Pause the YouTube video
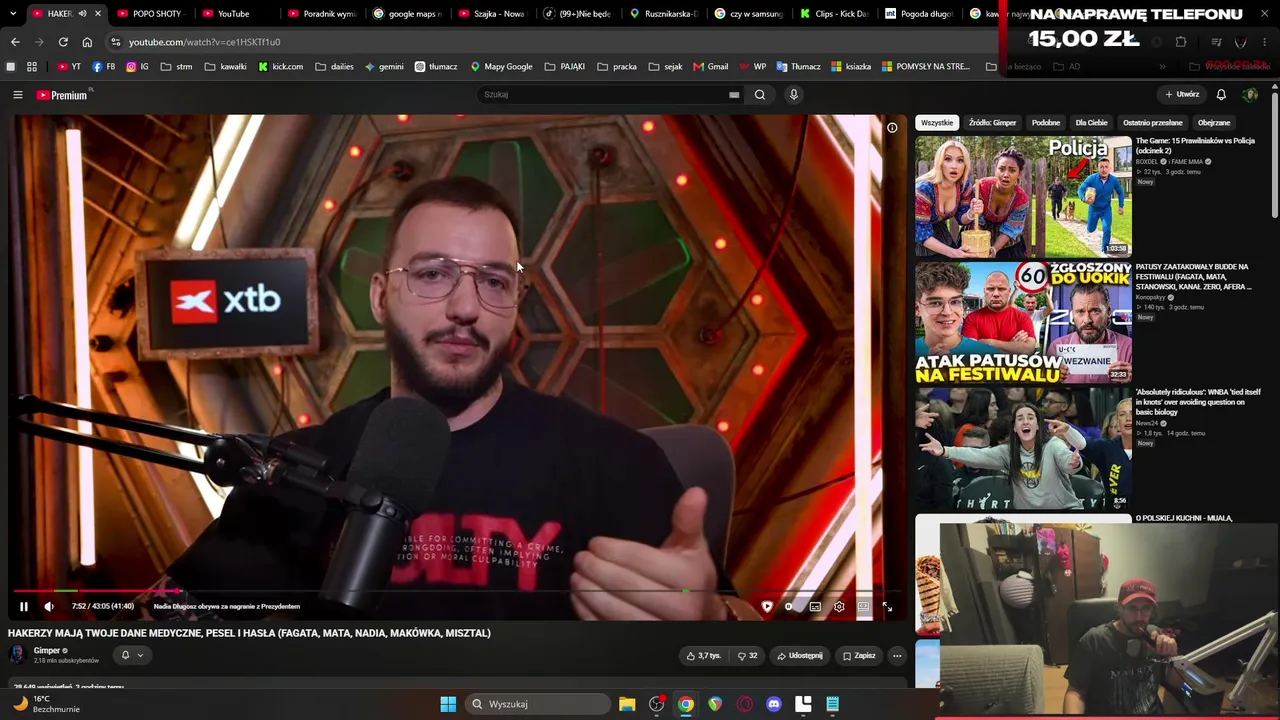 pos(24,606)
